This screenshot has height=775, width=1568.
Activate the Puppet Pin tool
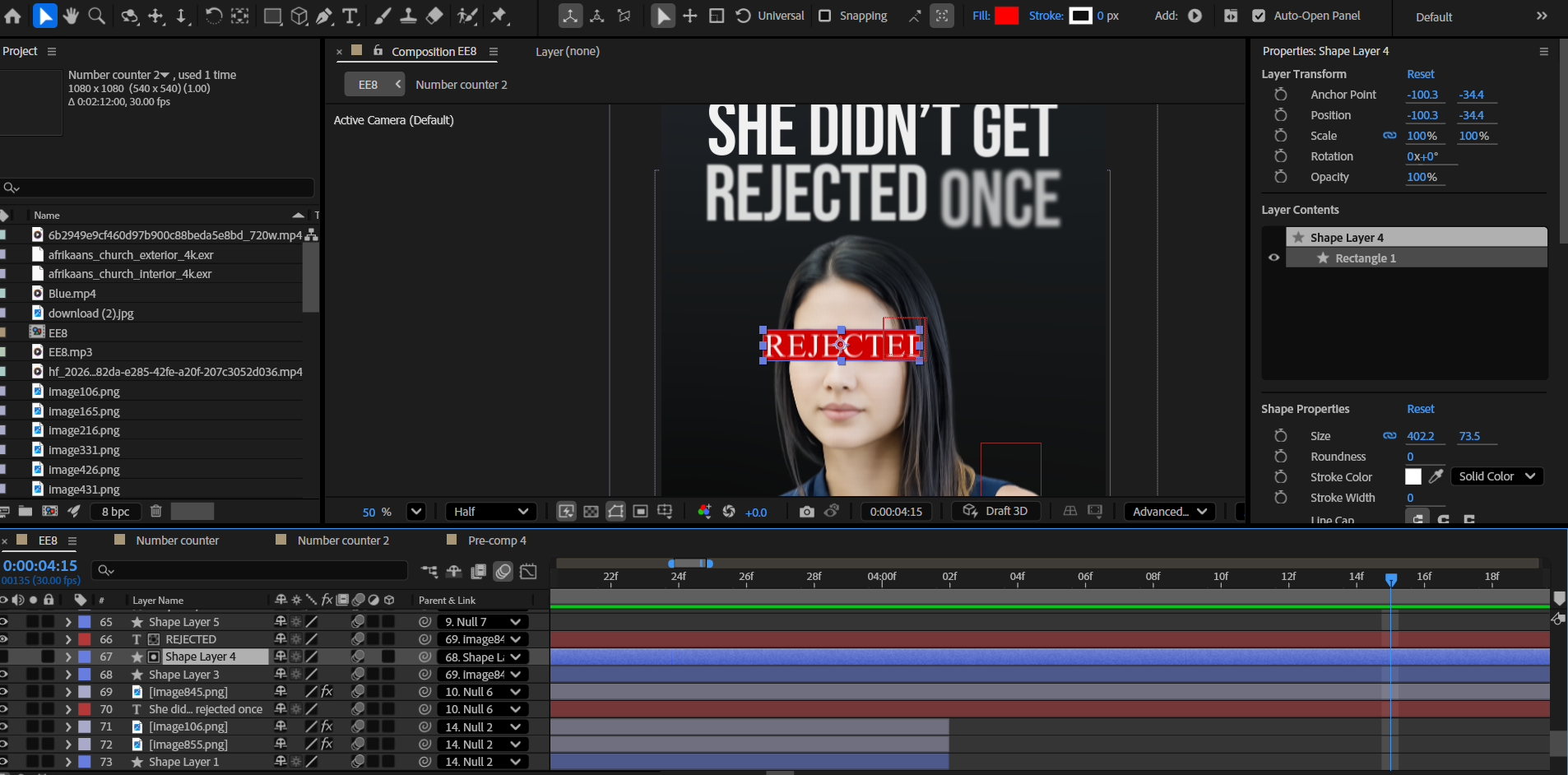pyautogui.click(x=499, y=16)
